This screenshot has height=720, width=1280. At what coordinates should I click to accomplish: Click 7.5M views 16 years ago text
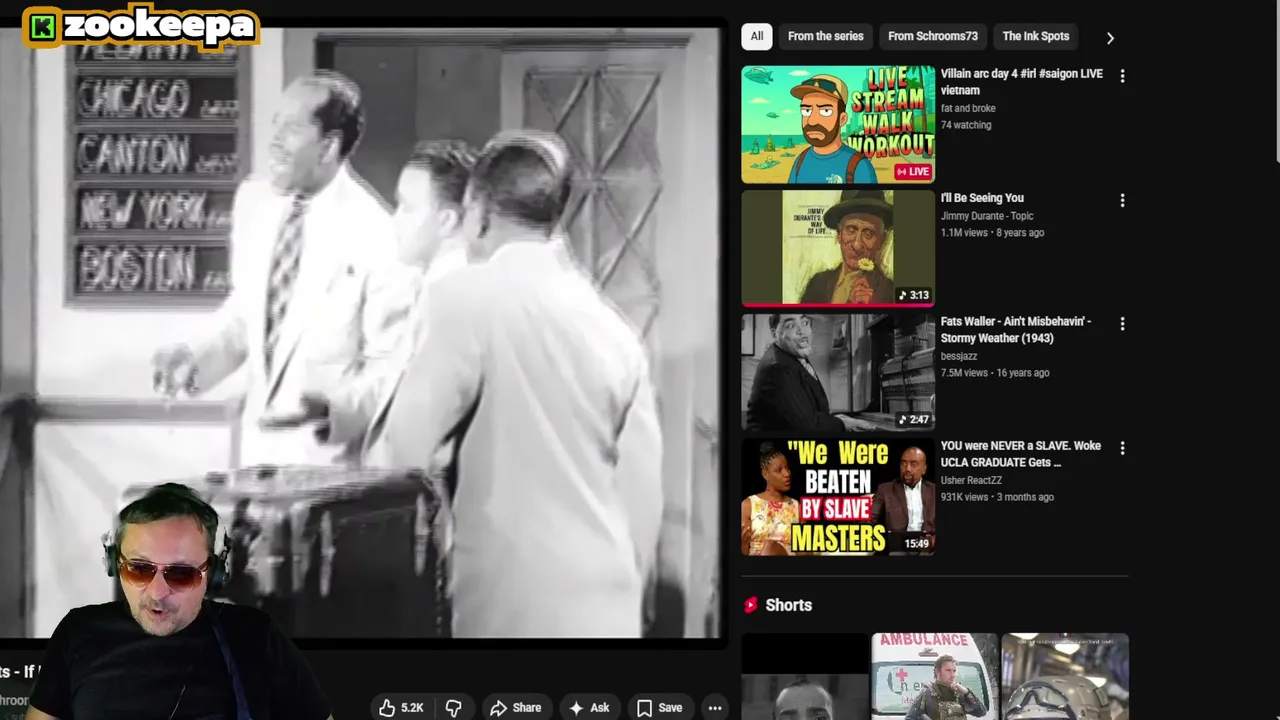pos(995,373)
